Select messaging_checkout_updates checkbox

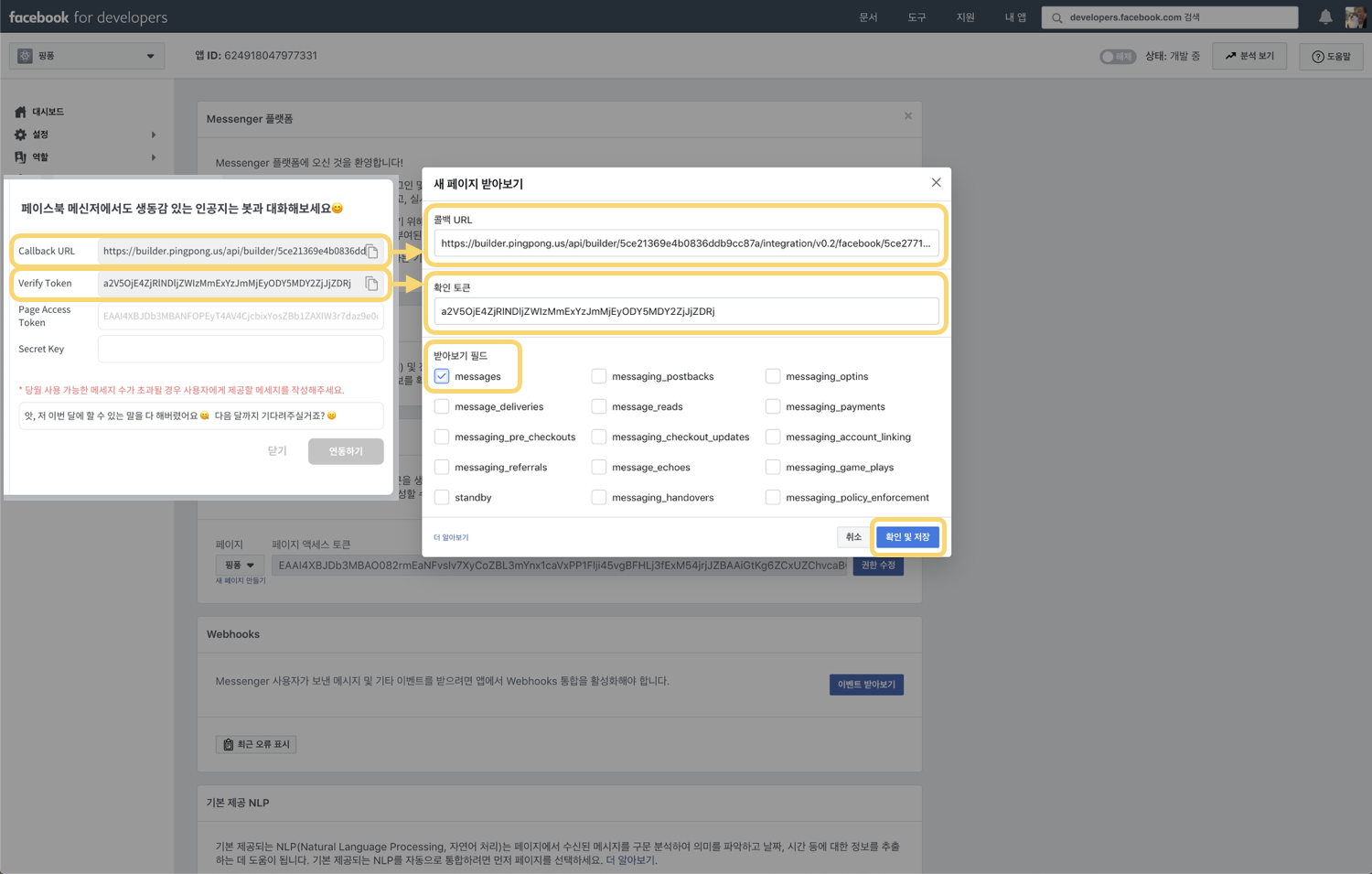599,437
